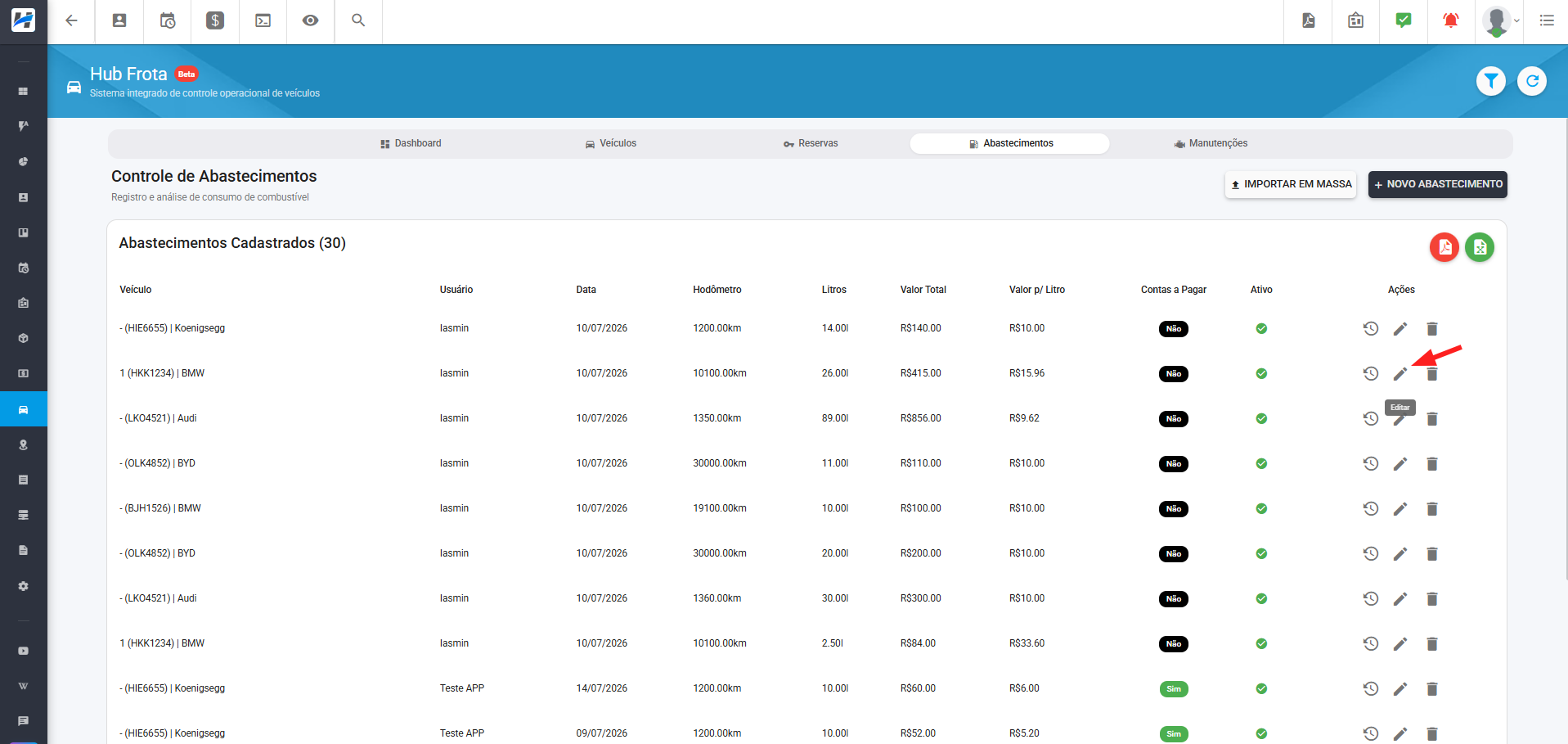View history of LKO4521 Audi 89.00l record

click(1371, 419)
